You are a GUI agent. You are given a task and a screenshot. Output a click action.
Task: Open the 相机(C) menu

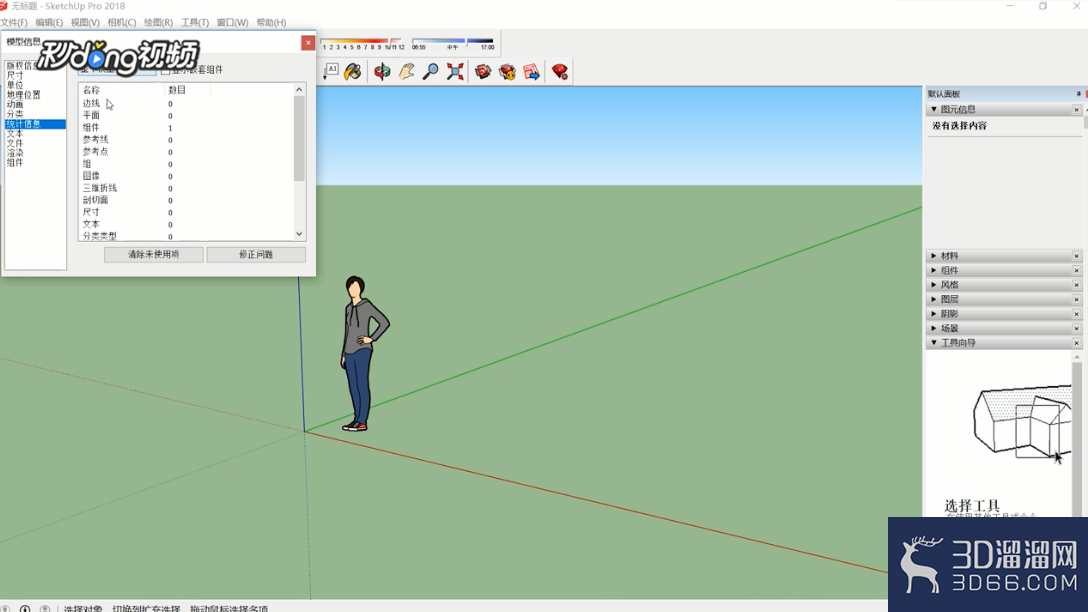point(121,22)
